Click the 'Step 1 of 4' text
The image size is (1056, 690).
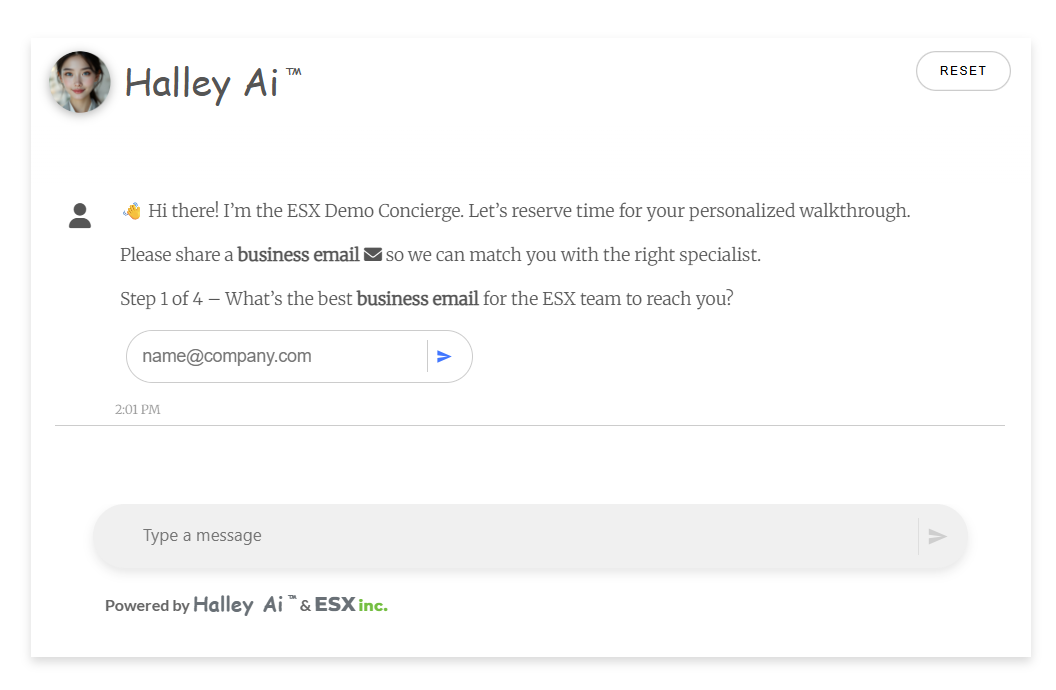point(161,299)
